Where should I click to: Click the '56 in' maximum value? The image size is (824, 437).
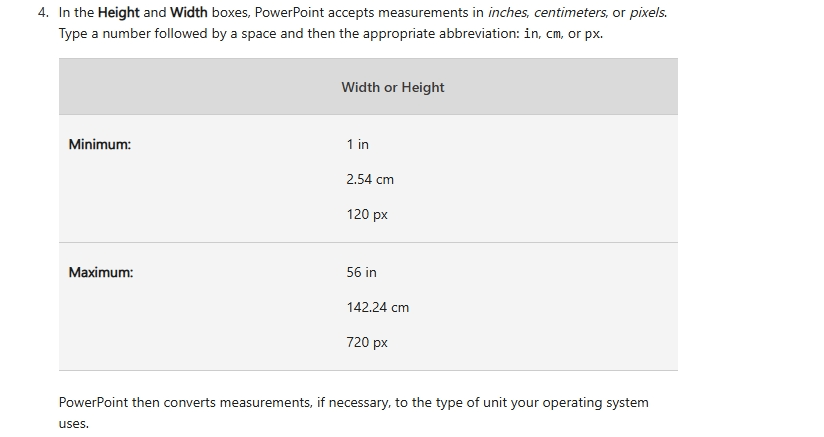(362, 273)
